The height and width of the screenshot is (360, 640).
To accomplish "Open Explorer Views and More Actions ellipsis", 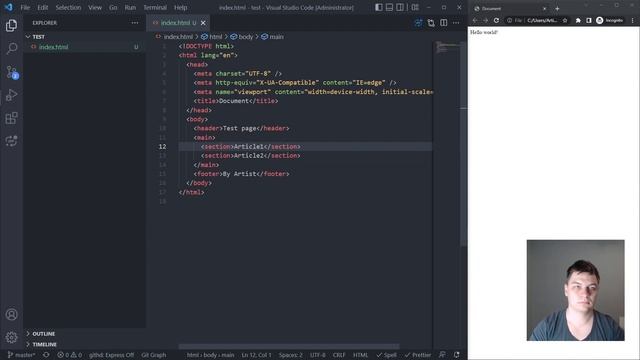I will click(135, 23).
